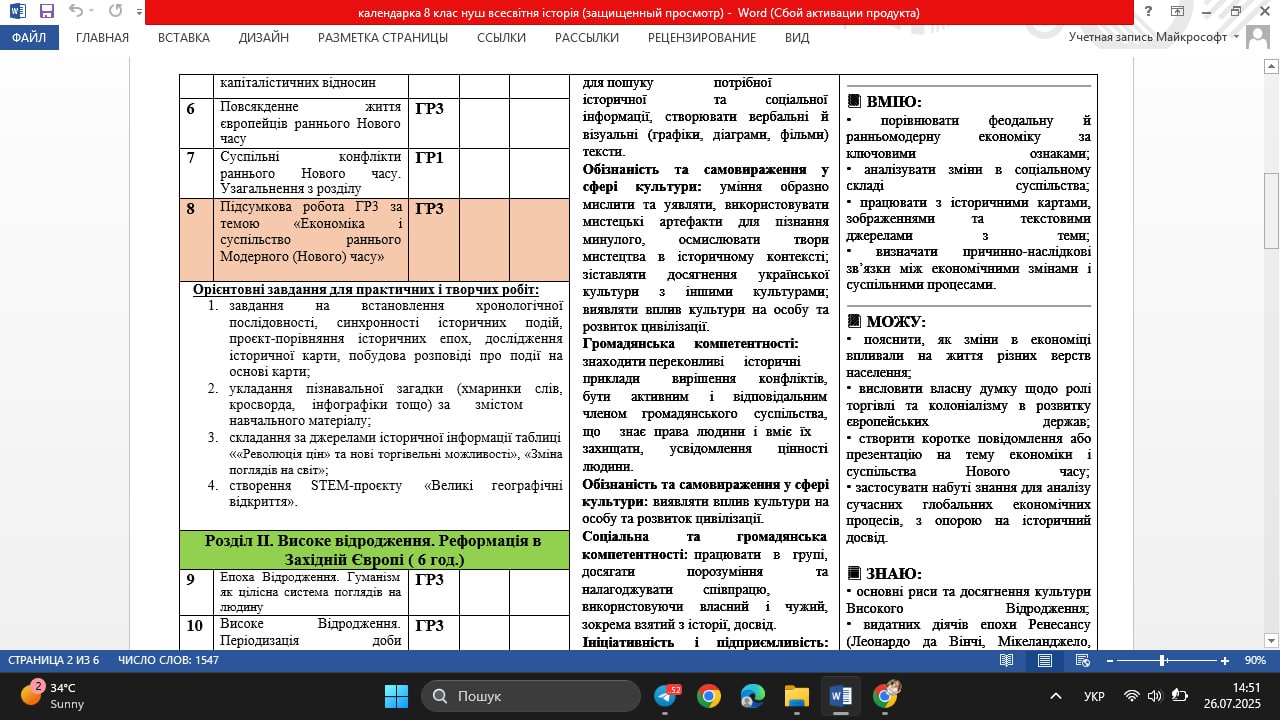This screenshot has height=720, width=1280.
Task: Click the Wi-Fi network tray icon
Action: tap(1131, 696)
